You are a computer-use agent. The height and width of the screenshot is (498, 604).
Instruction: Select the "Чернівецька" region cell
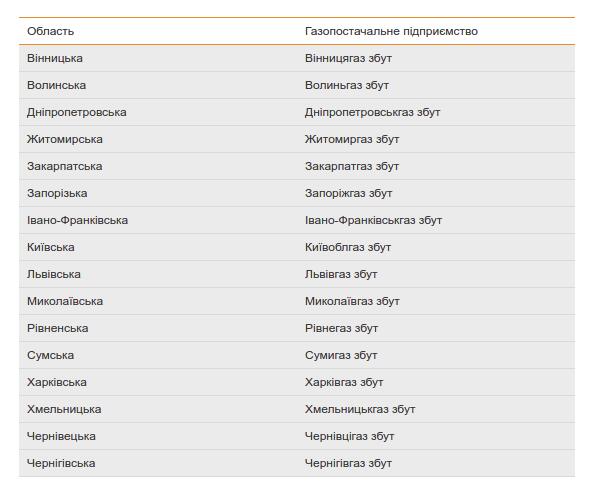pos(62,436)
